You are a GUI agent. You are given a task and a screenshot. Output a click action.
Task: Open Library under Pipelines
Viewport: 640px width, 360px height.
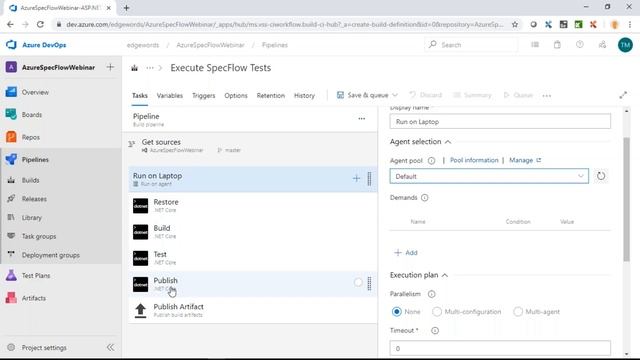(31, 218)
